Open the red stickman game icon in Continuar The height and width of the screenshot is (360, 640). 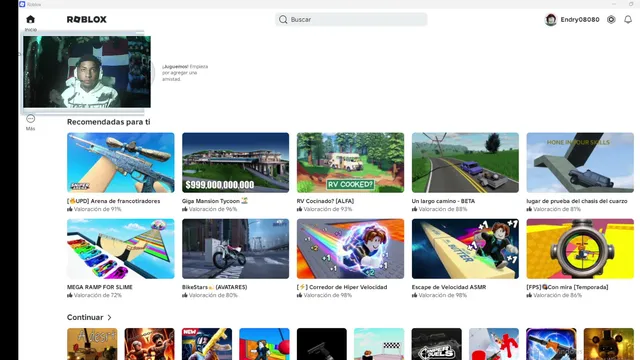pos(494,344)
